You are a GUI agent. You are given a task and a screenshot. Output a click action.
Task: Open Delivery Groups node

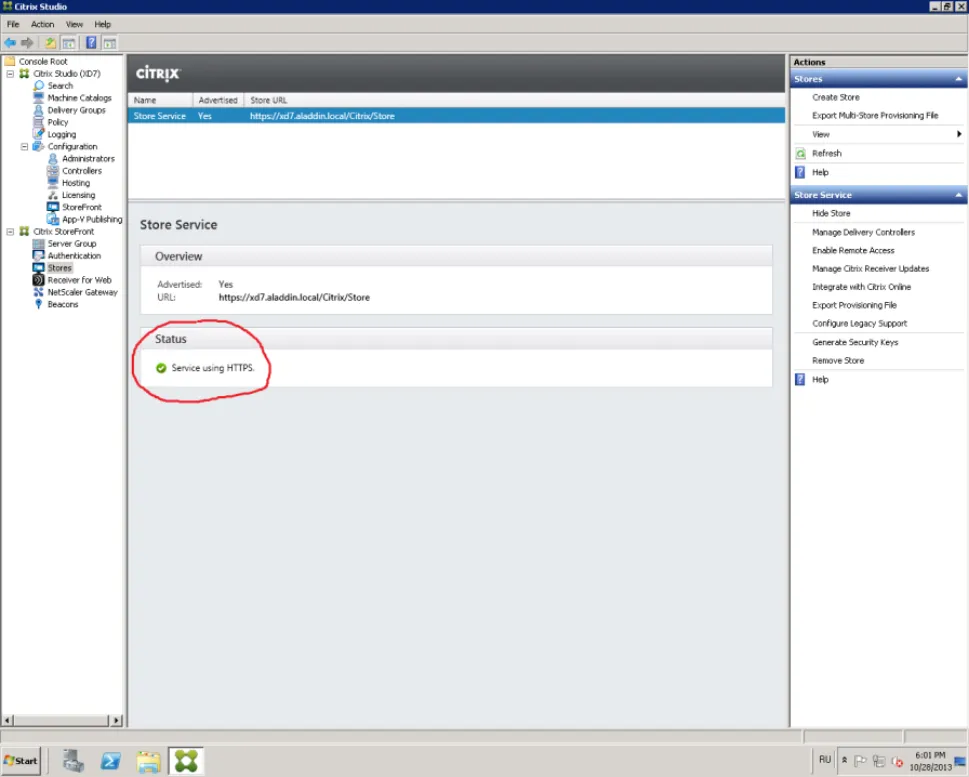[x=77, y=110]
